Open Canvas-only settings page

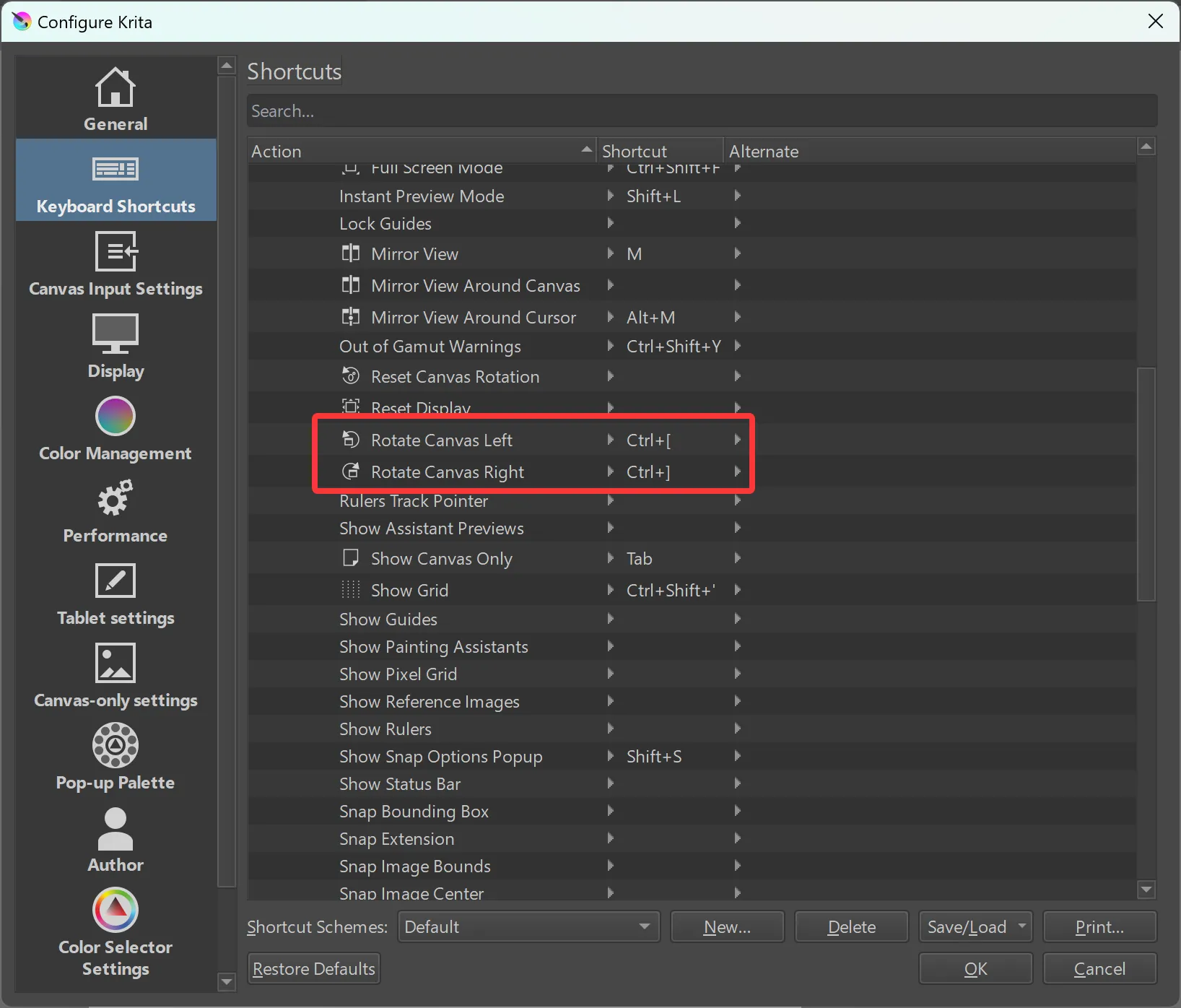[116, 675]
